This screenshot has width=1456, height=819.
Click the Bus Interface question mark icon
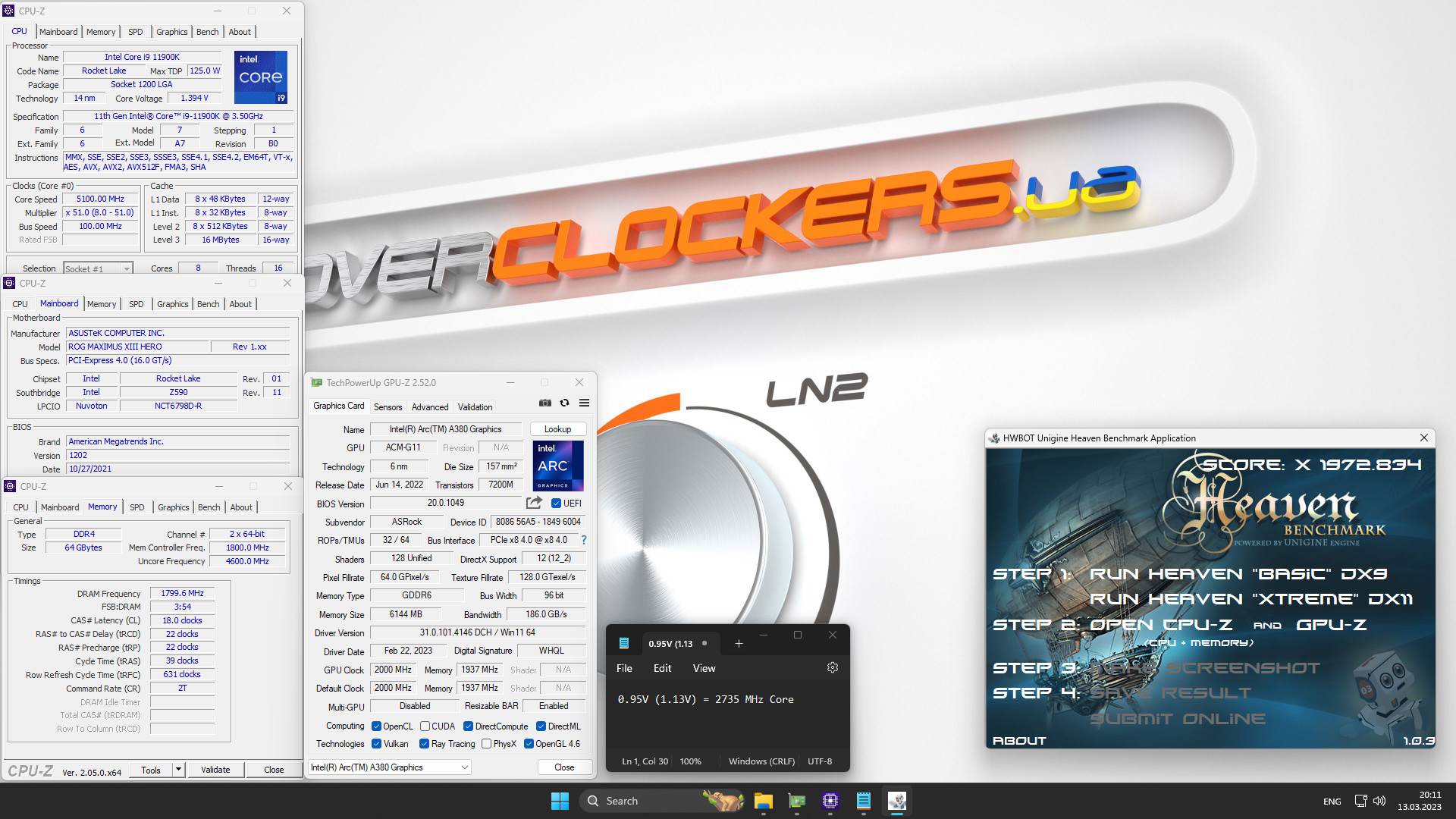pos(583,540)
